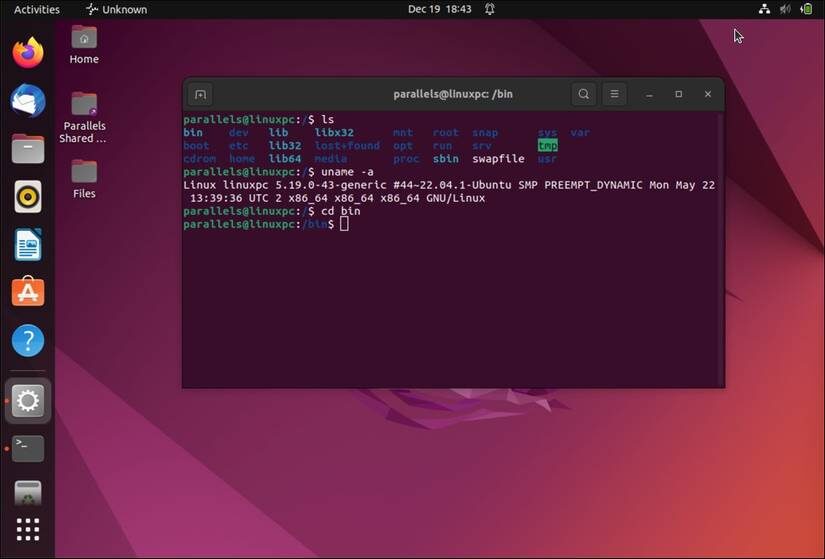Launch Thunderbird mail from the dock
Image resolution: width=825 pixels, height=559 pixels.
(x=28, y=100)
